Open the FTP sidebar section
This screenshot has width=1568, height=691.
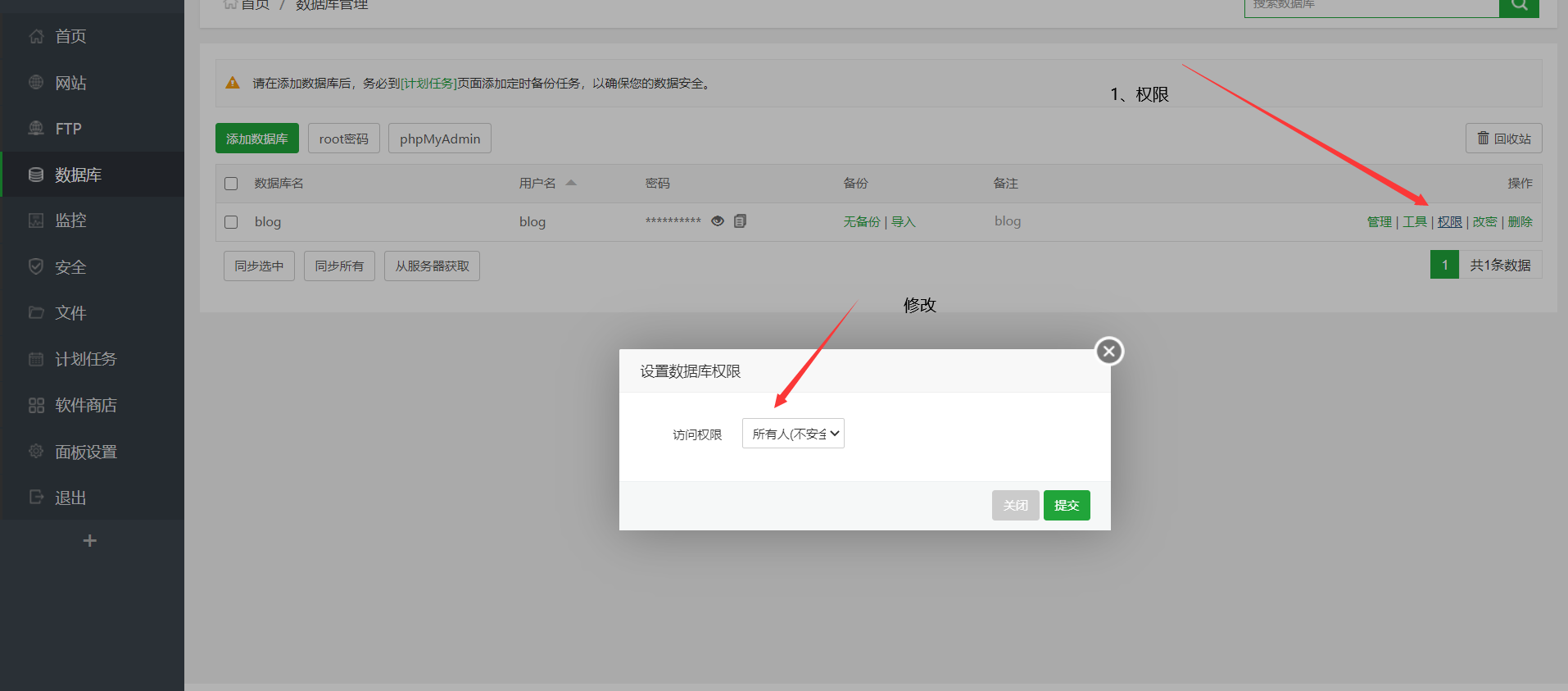pyautogui.click(x=92, y=129)
